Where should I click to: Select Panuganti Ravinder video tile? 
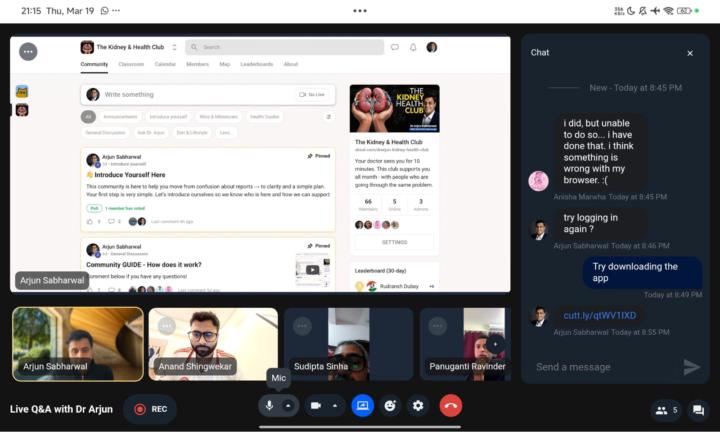[x=465, y=344]
